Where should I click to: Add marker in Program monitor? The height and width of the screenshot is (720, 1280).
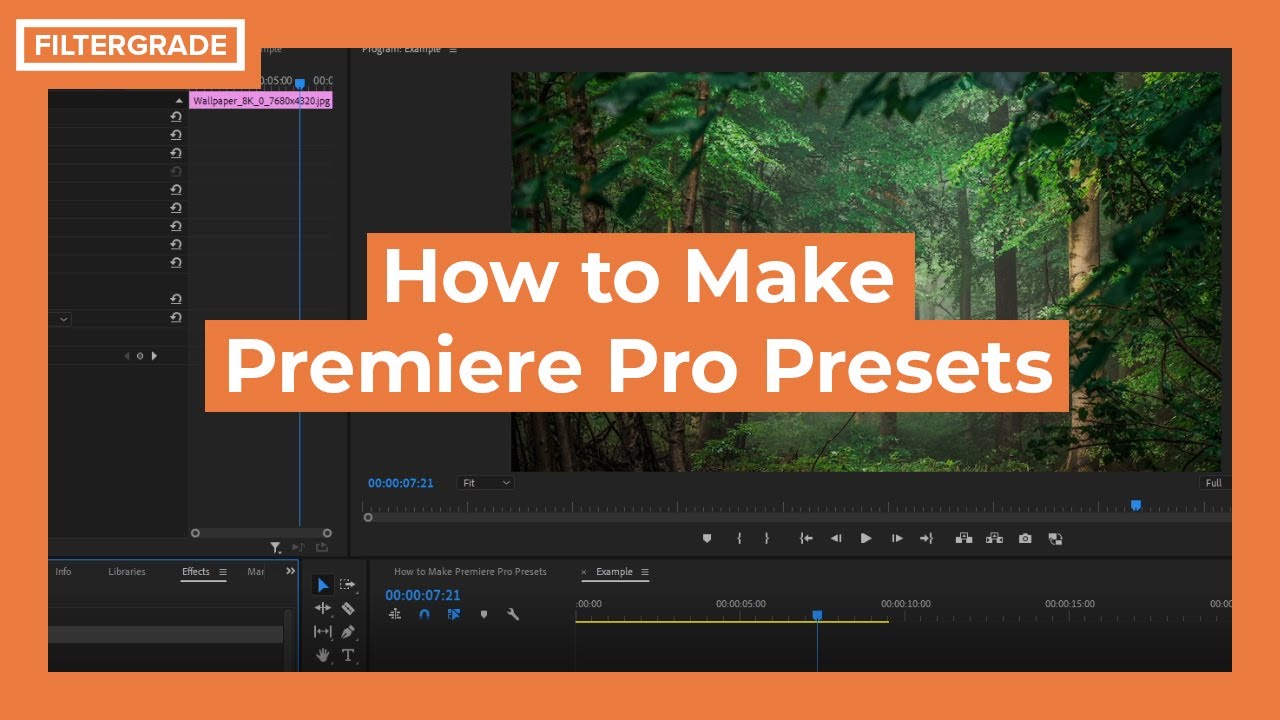[707, 538]
